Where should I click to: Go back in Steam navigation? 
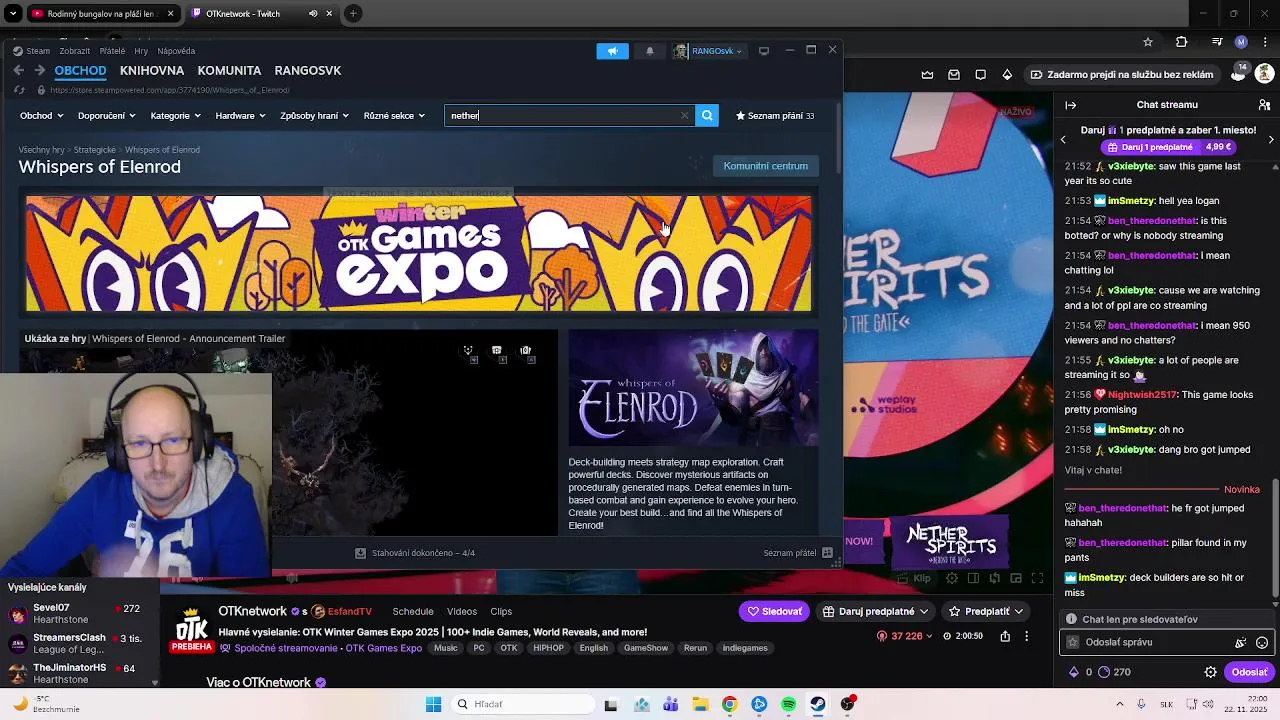pyautogui.click(x=18, y=70)
